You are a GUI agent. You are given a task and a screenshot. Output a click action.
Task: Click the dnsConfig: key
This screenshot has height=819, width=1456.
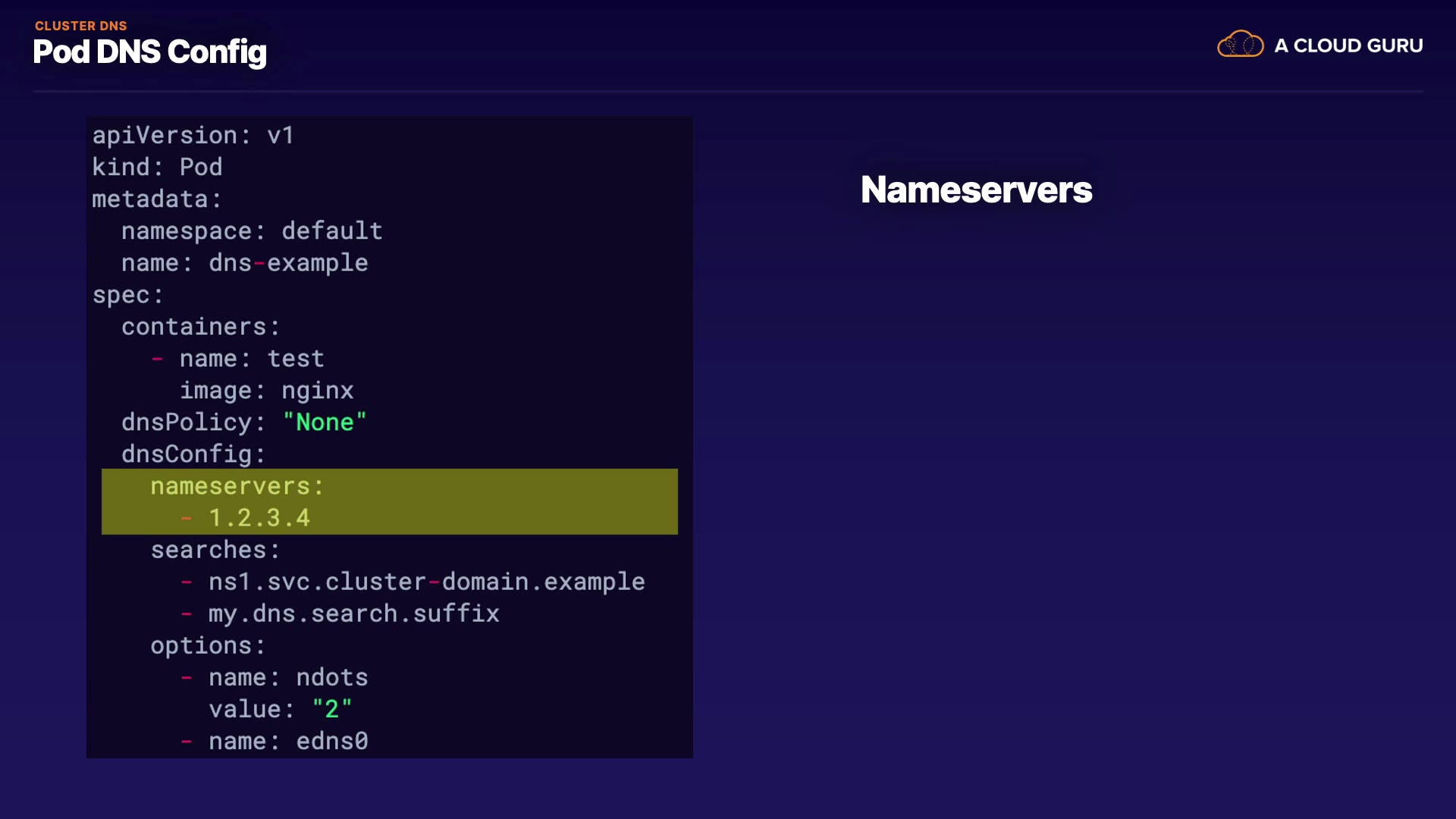tap(193, 454)
